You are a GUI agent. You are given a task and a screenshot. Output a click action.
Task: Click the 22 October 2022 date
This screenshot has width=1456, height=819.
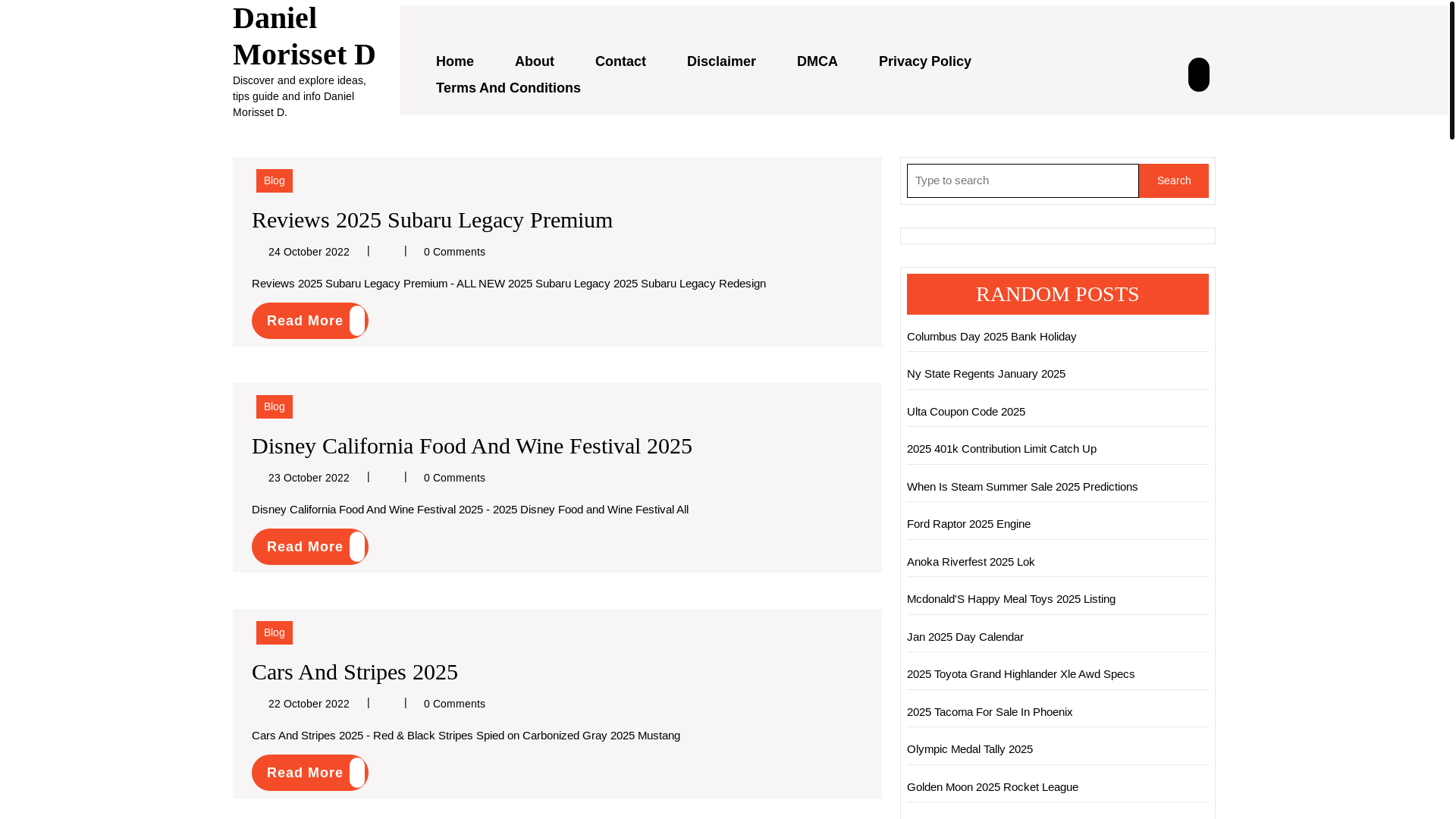(x=309, y=704)
